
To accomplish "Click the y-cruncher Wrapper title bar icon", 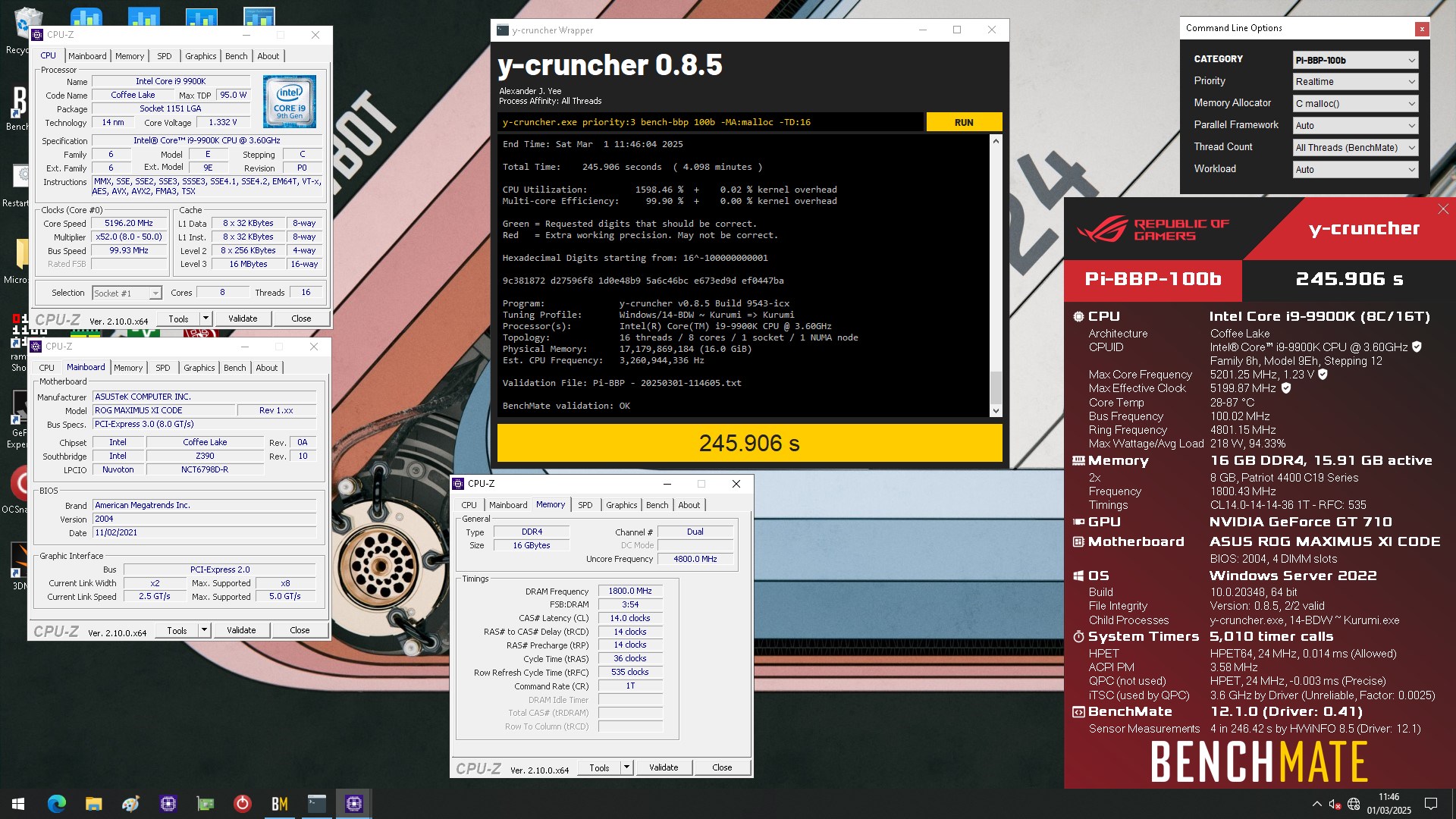I will [502, 30].
